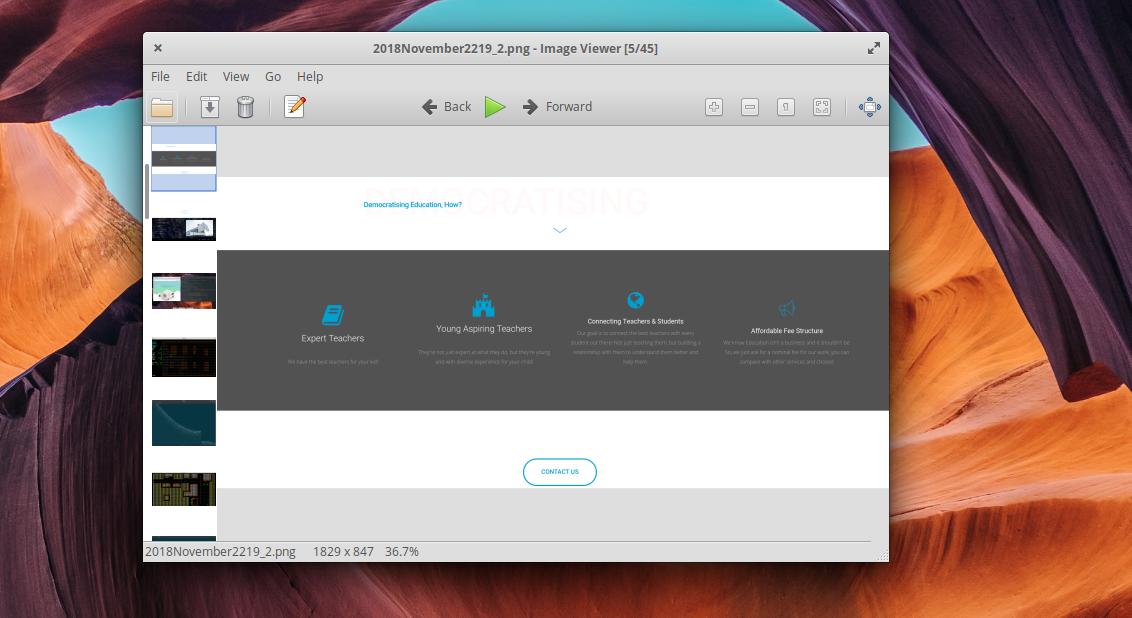This screenshot has width=1132, height=618.
Task: Open the Help menu
Action: pyautogui.click(x=310, y=76)
